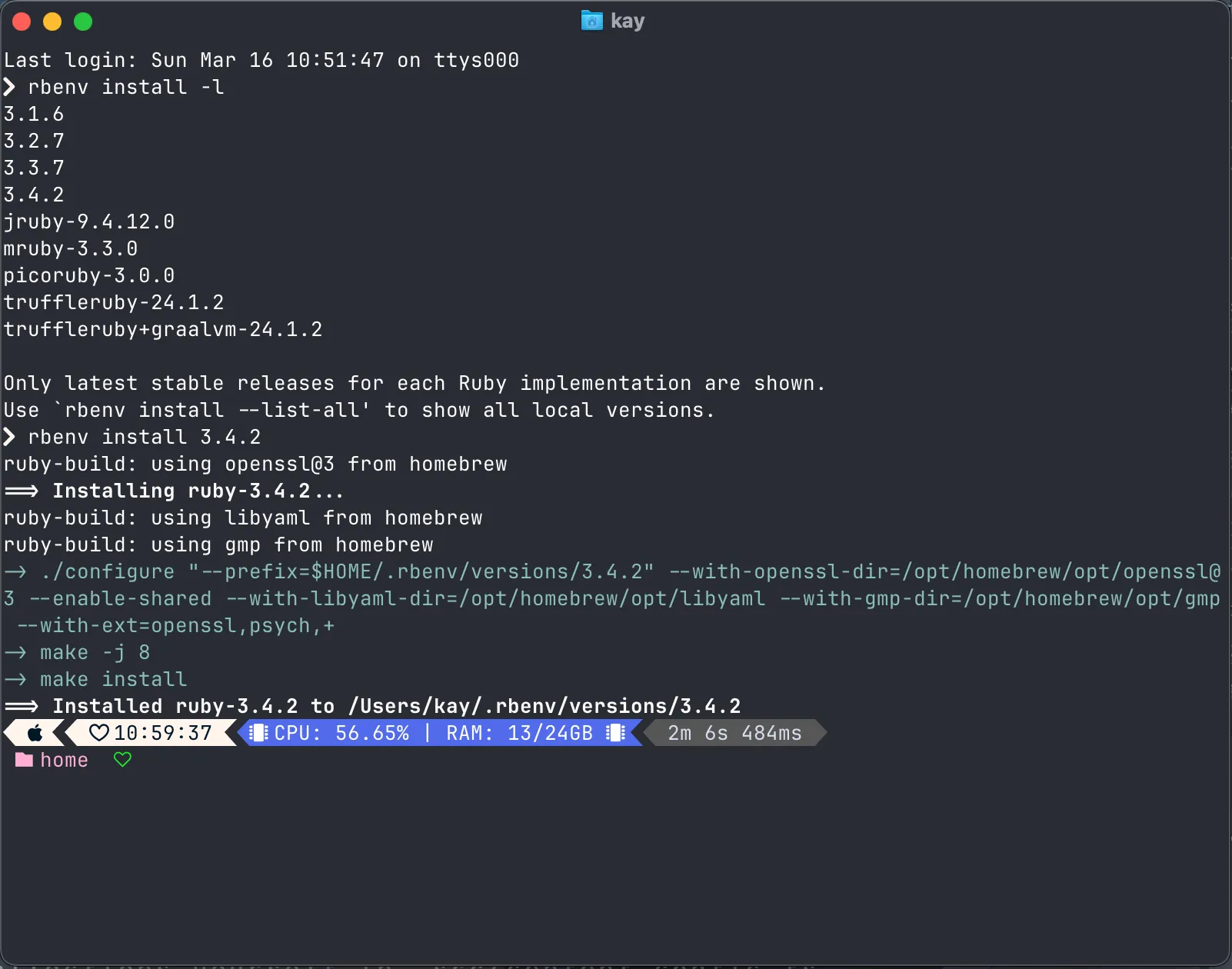Click the yellow minimize window button
Image resolution: width=1232 pixels, height=969 pixels.
point(52,22)
